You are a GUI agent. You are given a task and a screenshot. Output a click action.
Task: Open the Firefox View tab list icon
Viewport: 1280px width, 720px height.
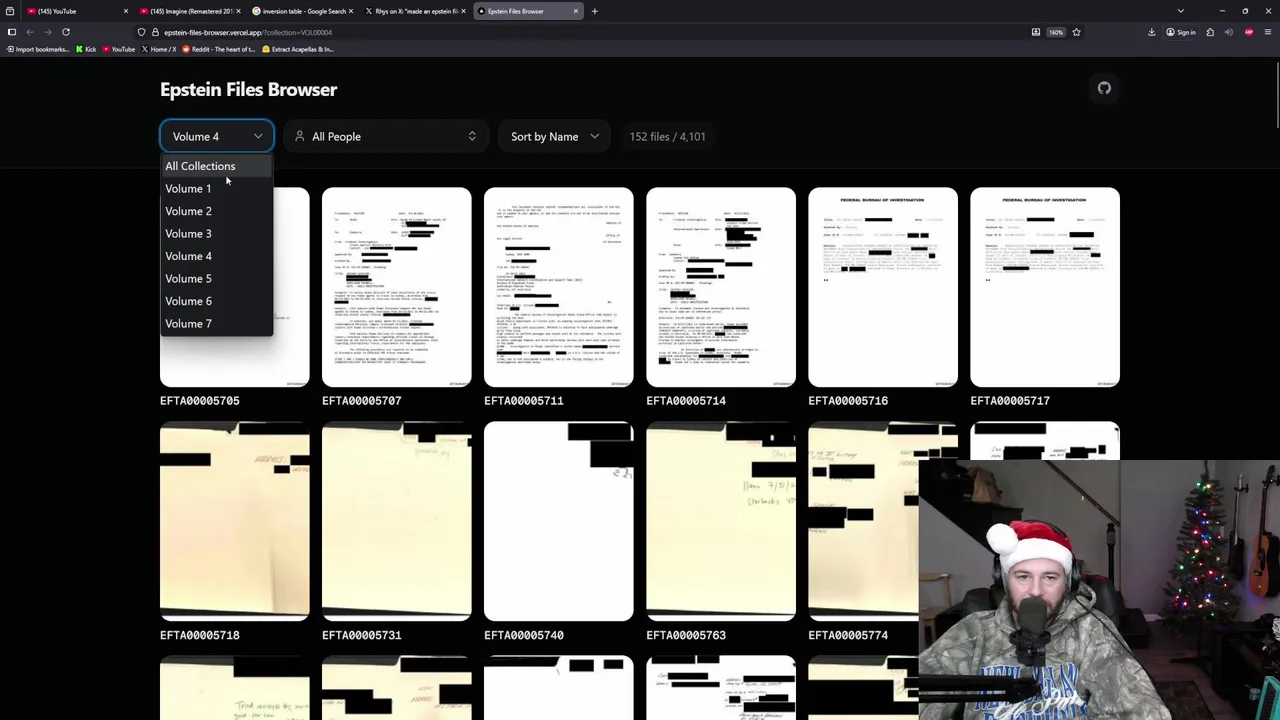9,11
